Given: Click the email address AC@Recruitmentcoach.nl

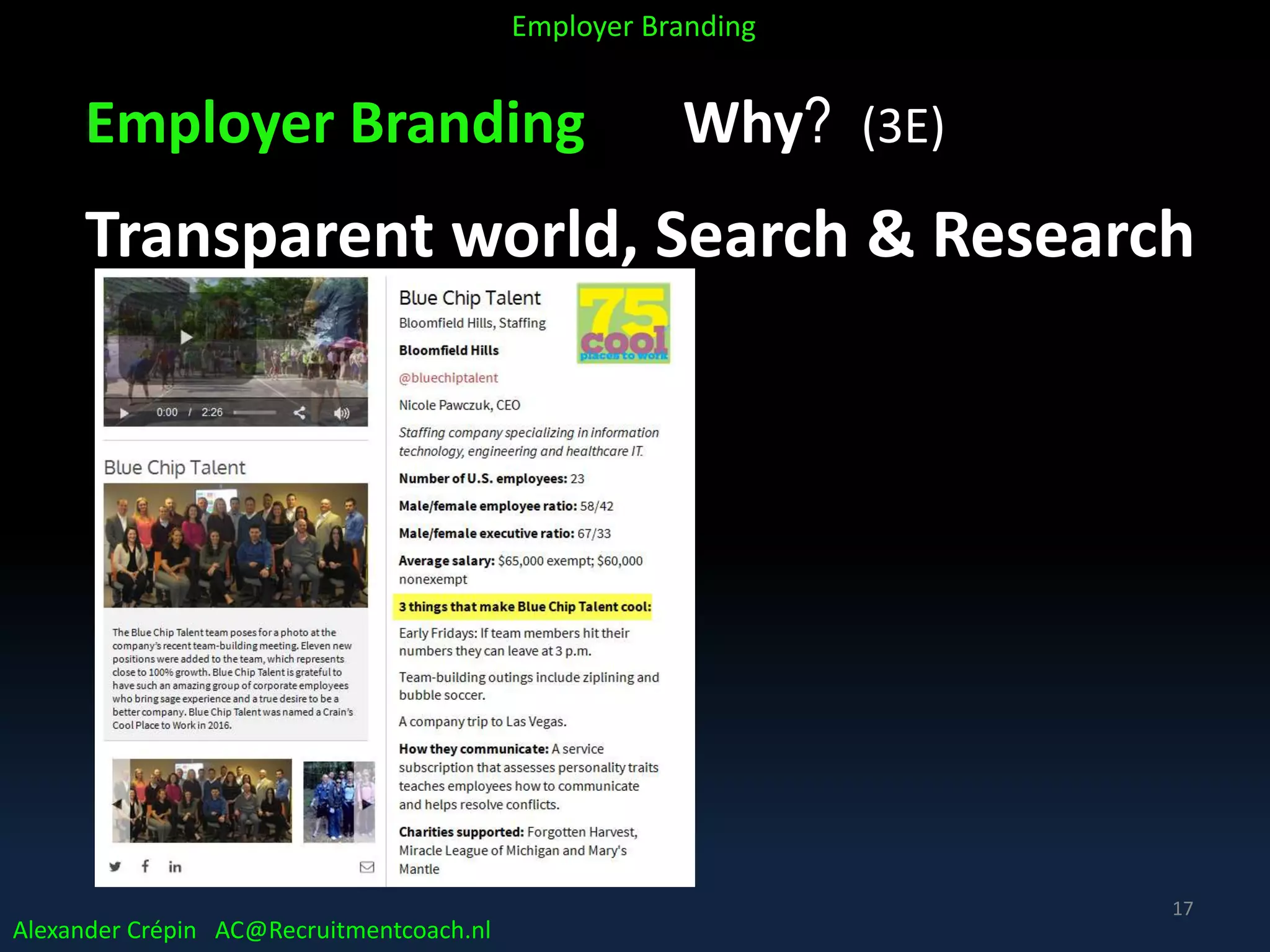Looking at the screenshot, I should [x=353, y=930].
